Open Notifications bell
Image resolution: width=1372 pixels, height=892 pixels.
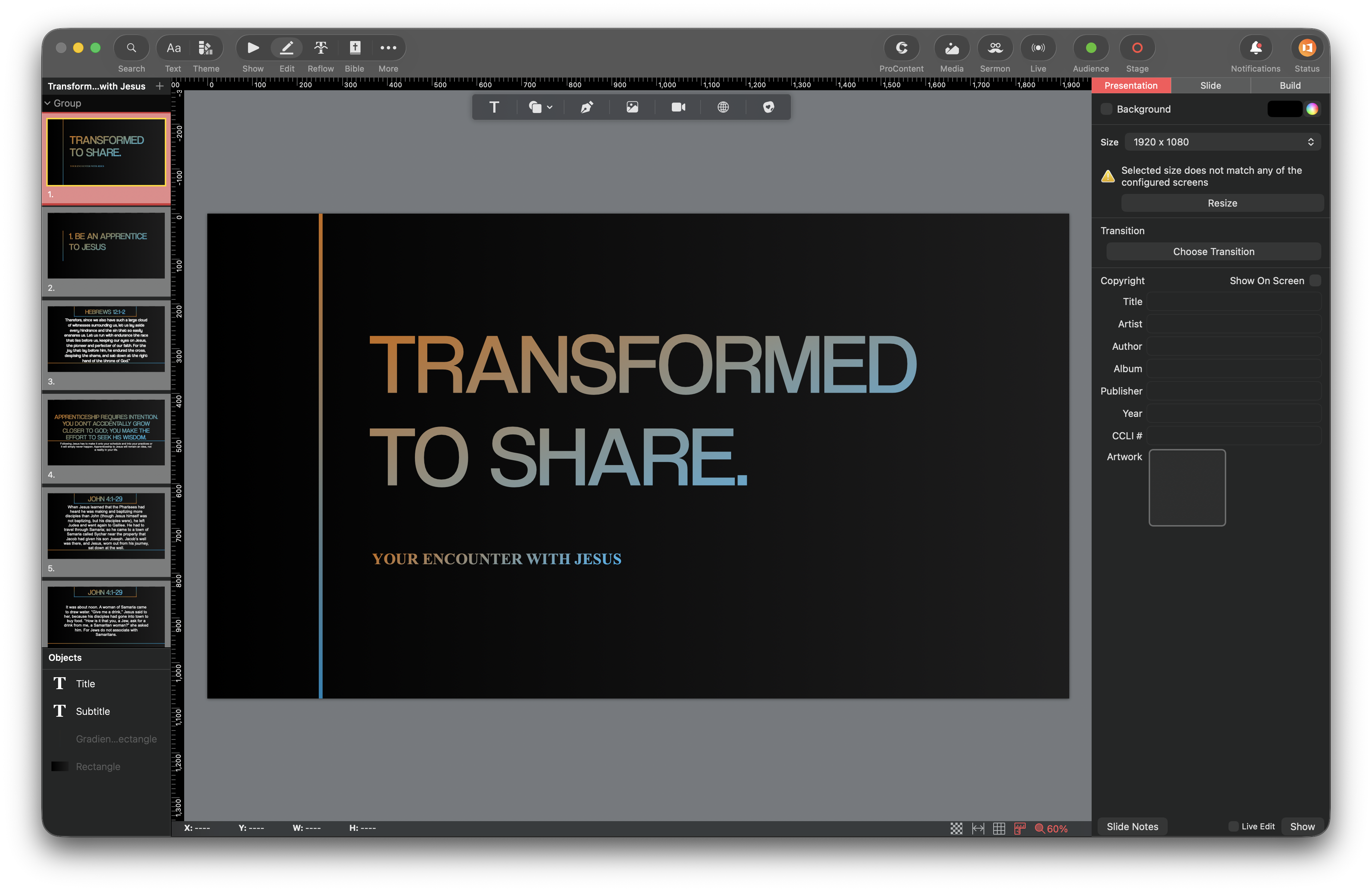[1255, 48]
